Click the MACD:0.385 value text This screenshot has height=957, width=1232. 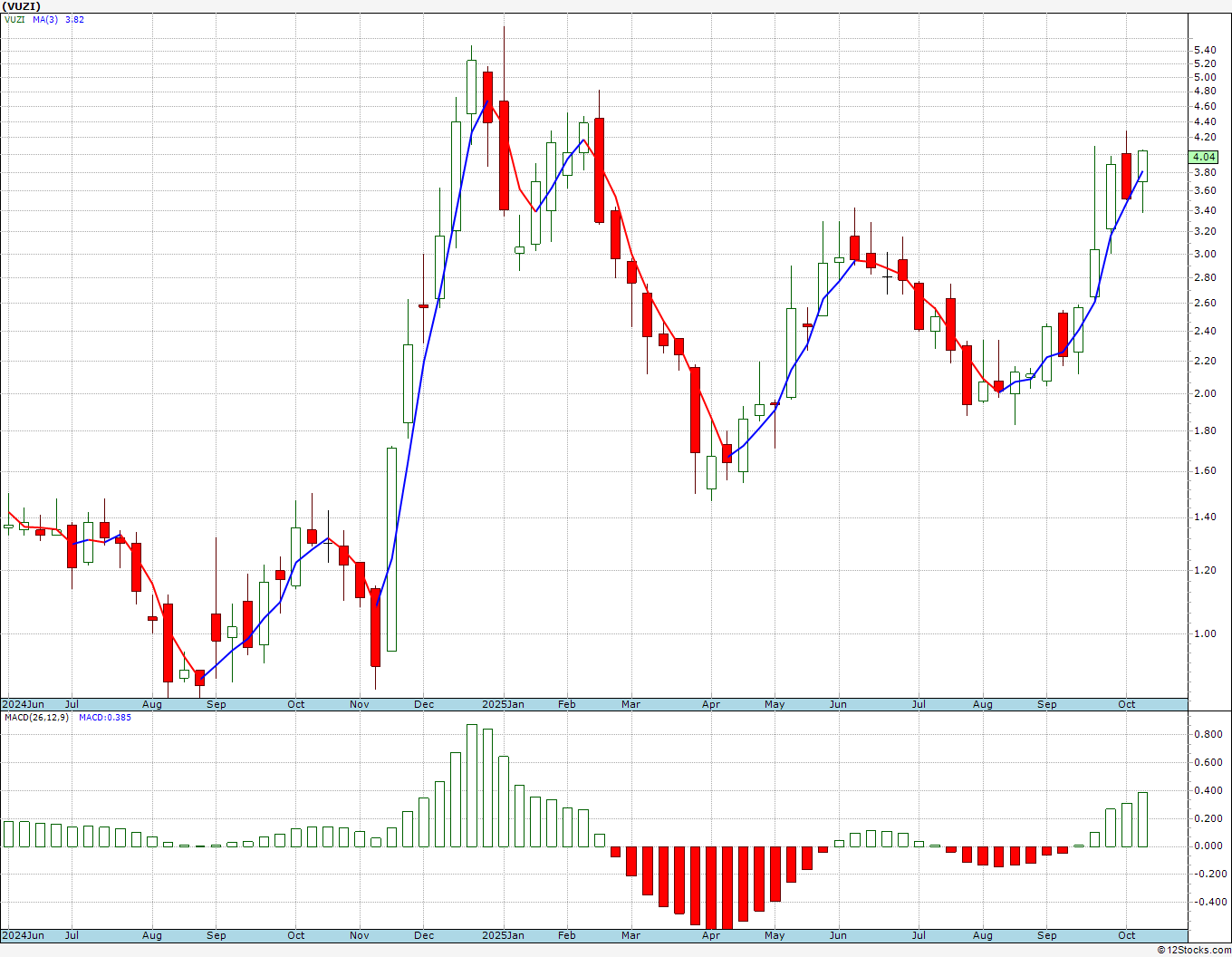point(104,717)
